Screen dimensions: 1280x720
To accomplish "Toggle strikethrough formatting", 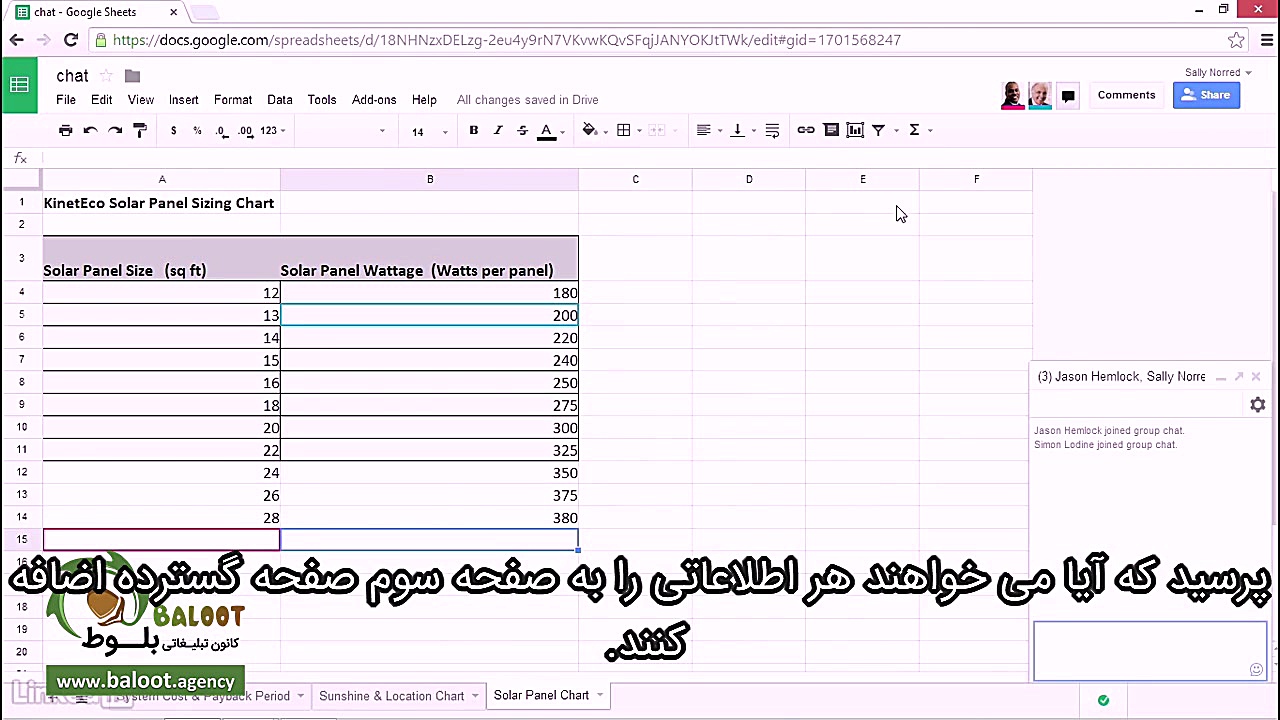I will [x=521, y=130].
